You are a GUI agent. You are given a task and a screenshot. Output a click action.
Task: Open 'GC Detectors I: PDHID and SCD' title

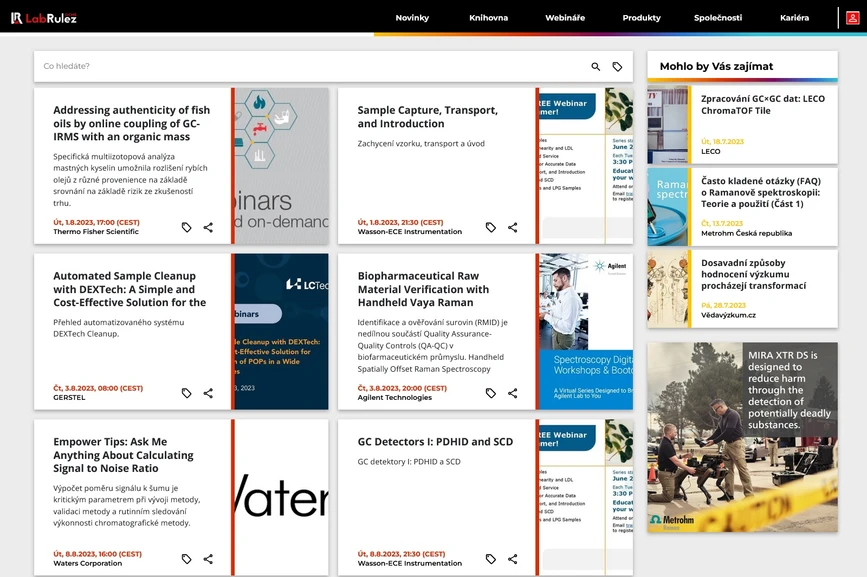435,442
